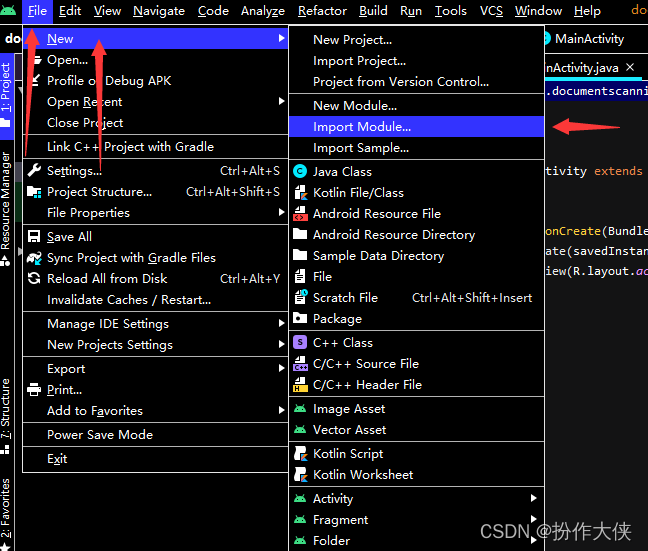Click the Scratch File icon
This screenshot has height=551, width=648.
pos(300,297)
